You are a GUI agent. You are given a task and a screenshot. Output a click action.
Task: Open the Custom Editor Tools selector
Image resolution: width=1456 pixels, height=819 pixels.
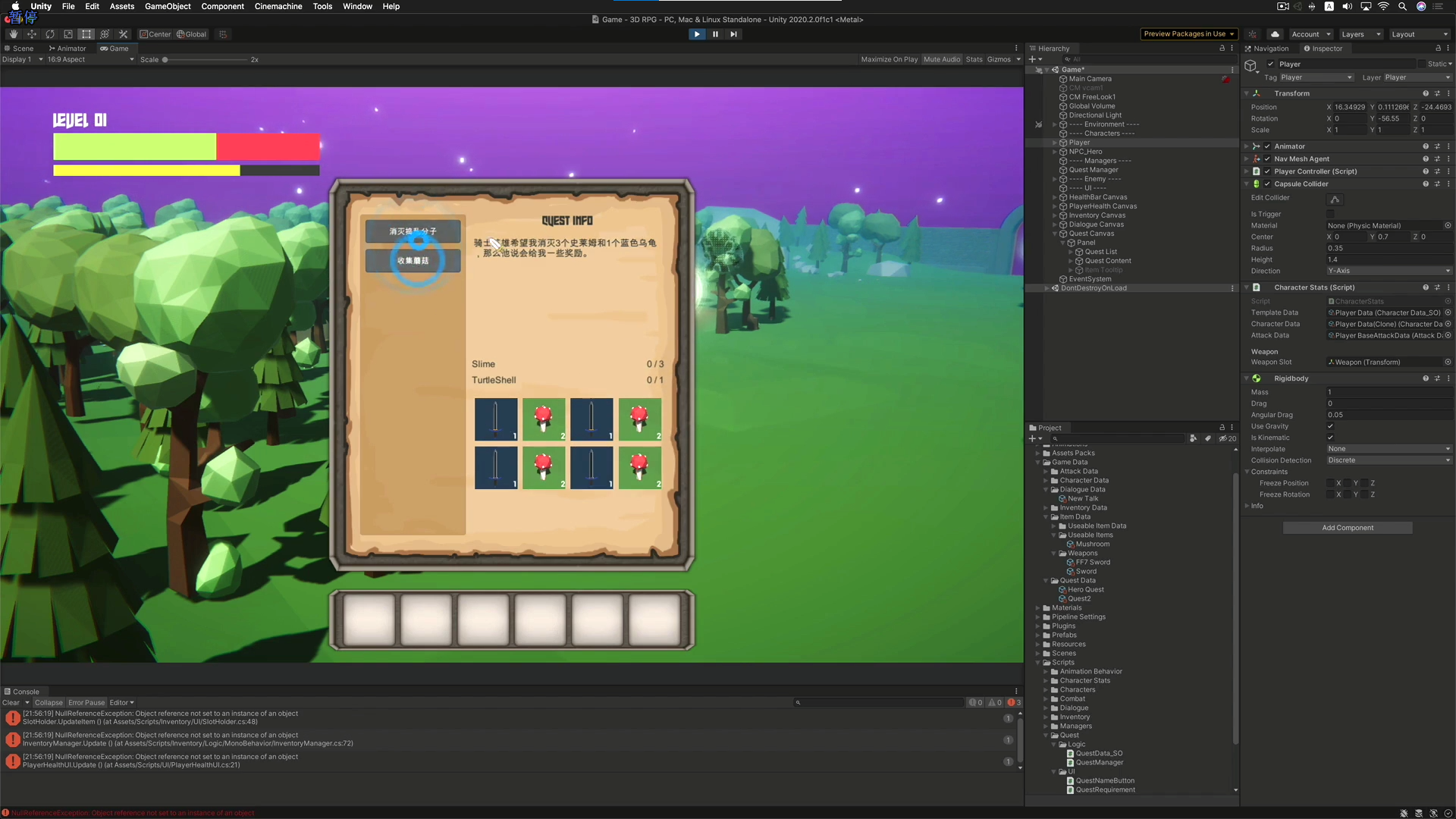[123, 34]
